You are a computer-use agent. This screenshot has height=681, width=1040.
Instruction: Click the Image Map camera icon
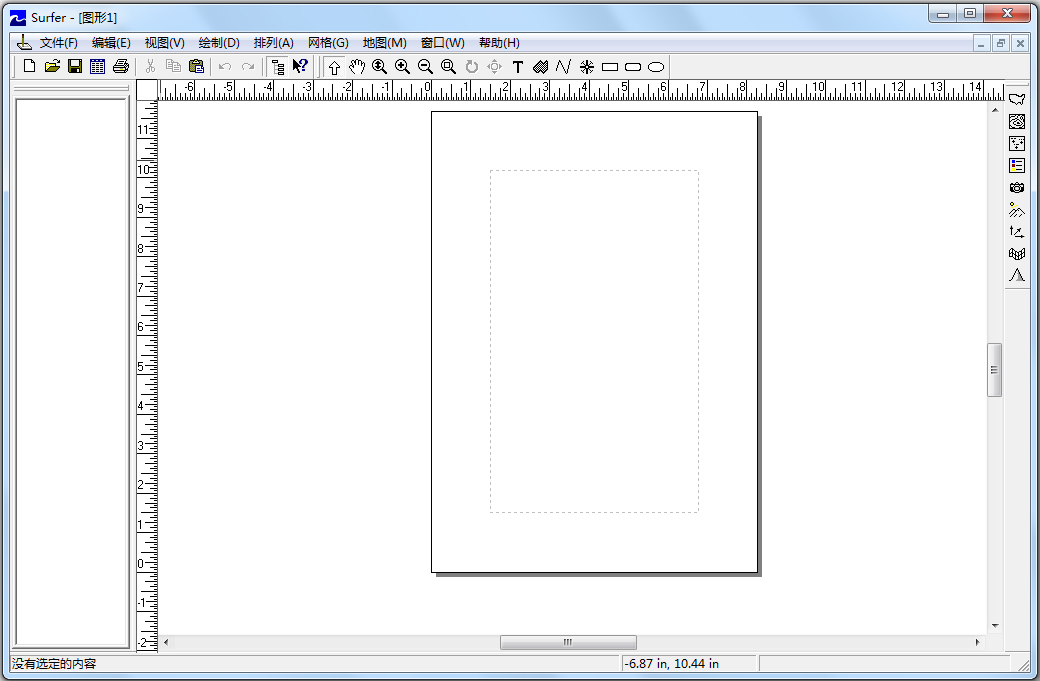pyautogui.click(x=1017, y=188)
